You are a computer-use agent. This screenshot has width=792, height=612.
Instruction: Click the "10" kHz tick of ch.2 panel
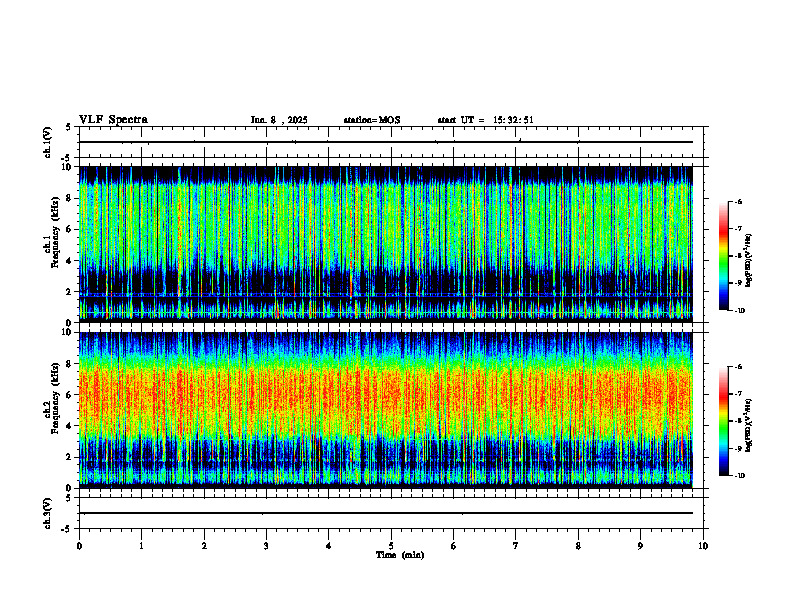click(x=67, y=332)
